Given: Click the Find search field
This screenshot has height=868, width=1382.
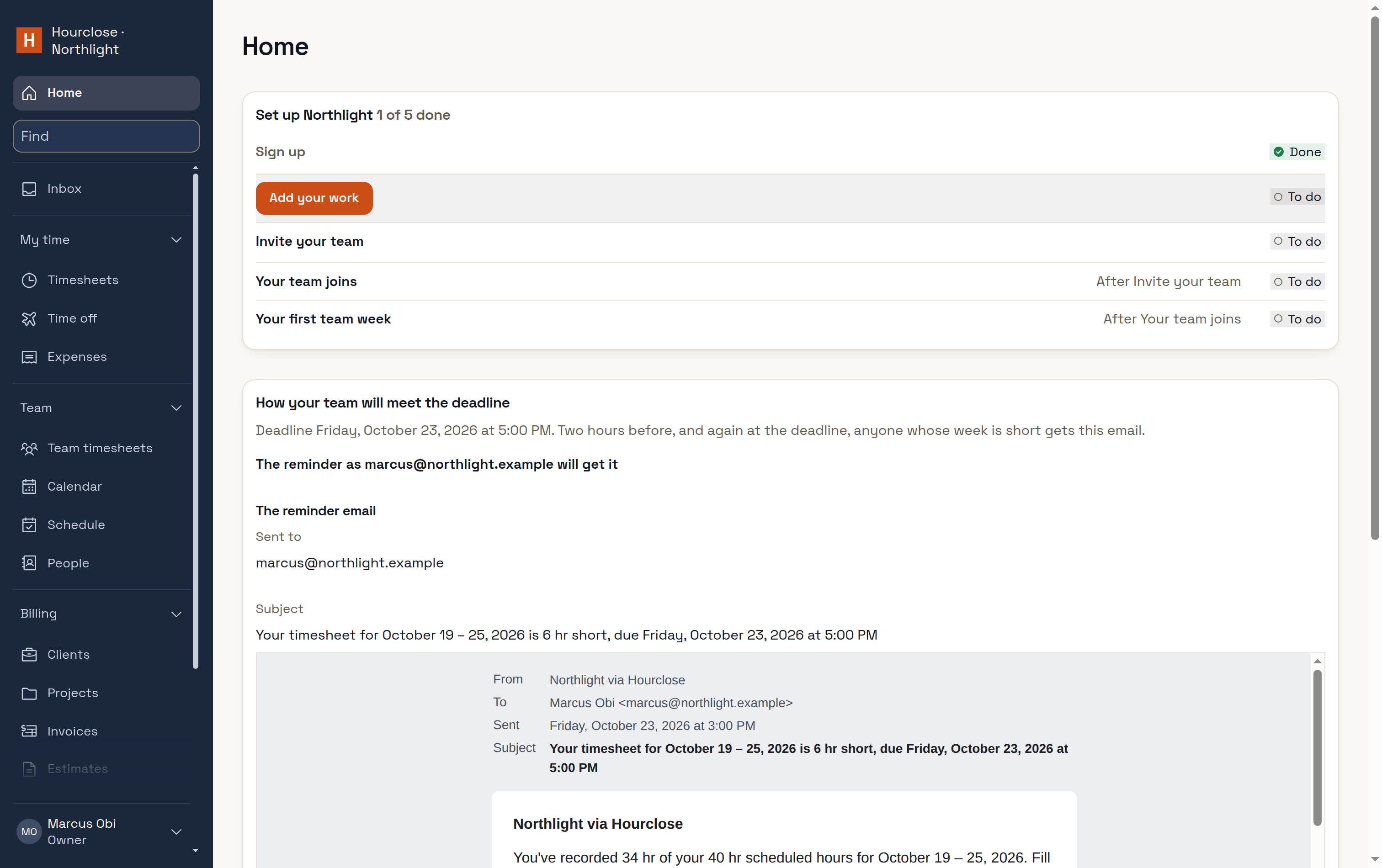Looking at the screenshot, I should 106,136.
